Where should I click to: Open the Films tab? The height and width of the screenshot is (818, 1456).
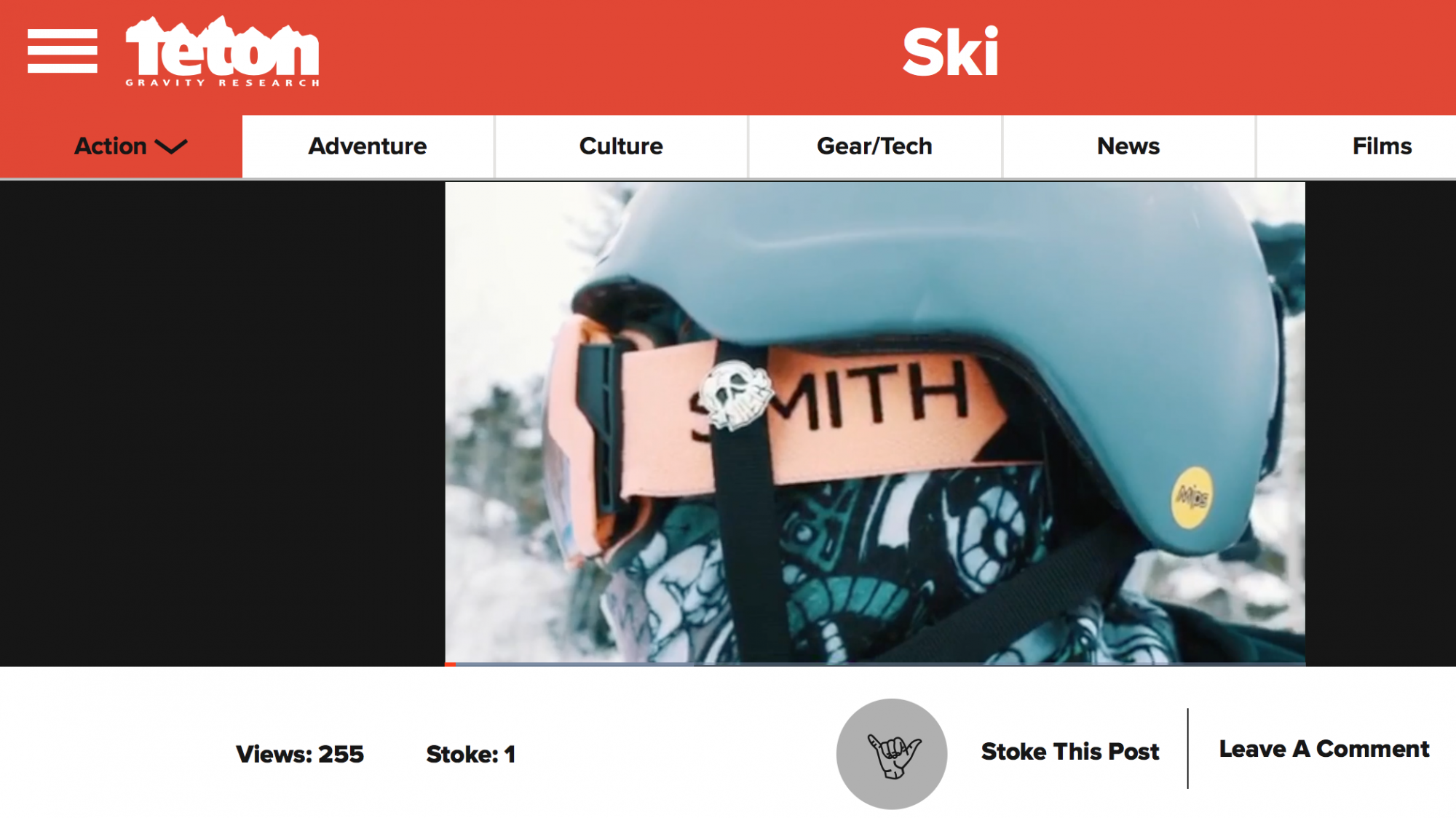tap(1382, 146)
